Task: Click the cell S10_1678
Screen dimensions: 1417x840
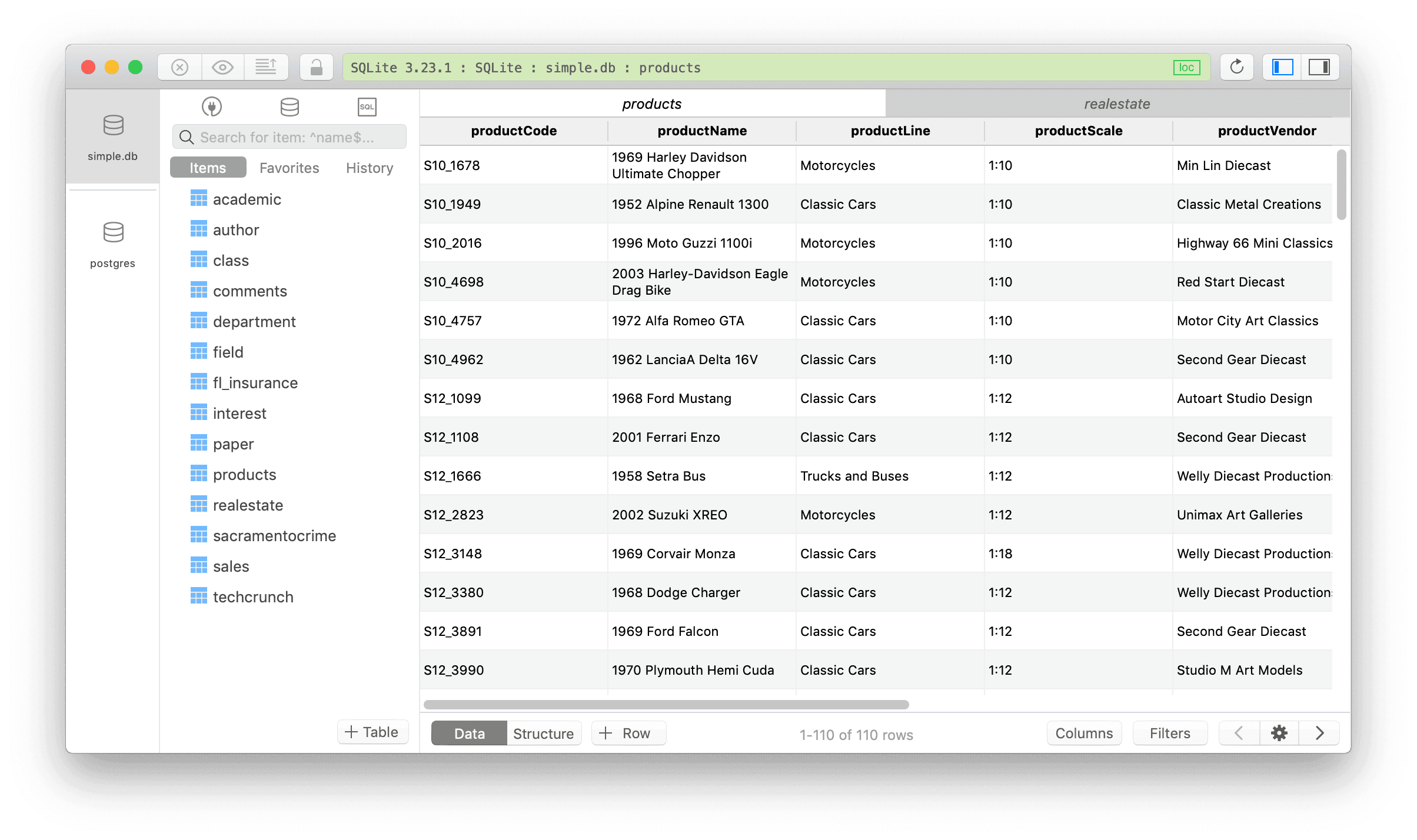Action: 514,165
